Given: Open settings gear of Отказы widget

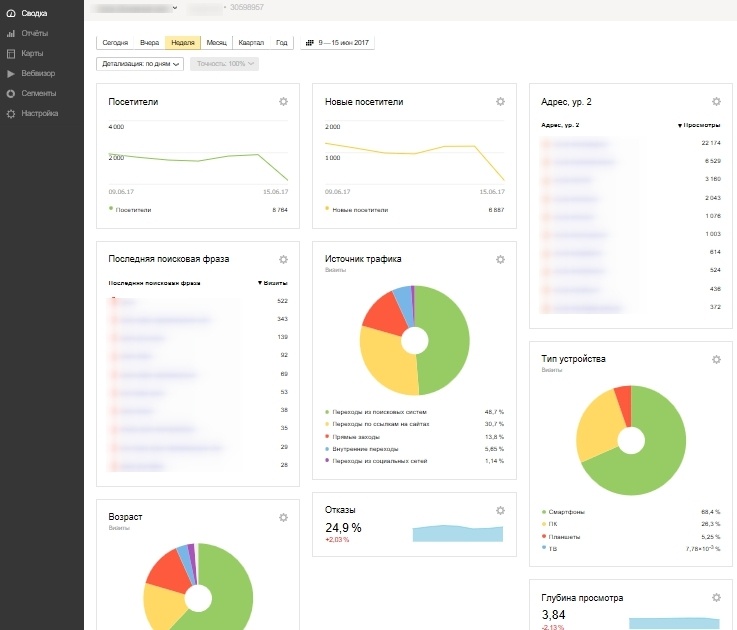Looking at the screenshot, I should [x=501, y=511].
